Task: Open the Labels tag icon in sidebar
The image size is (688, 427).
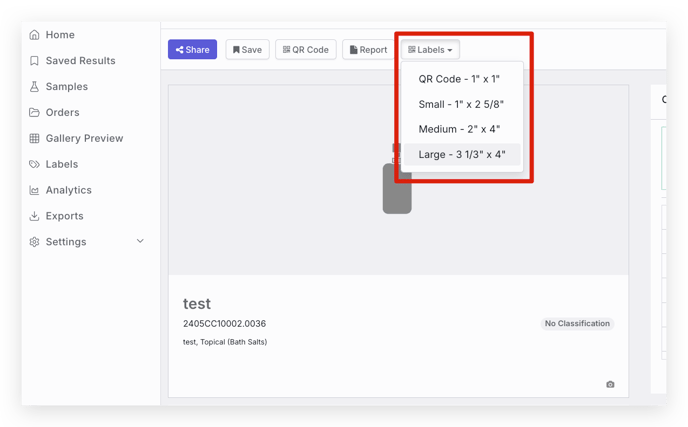Action: click(34, 164)
